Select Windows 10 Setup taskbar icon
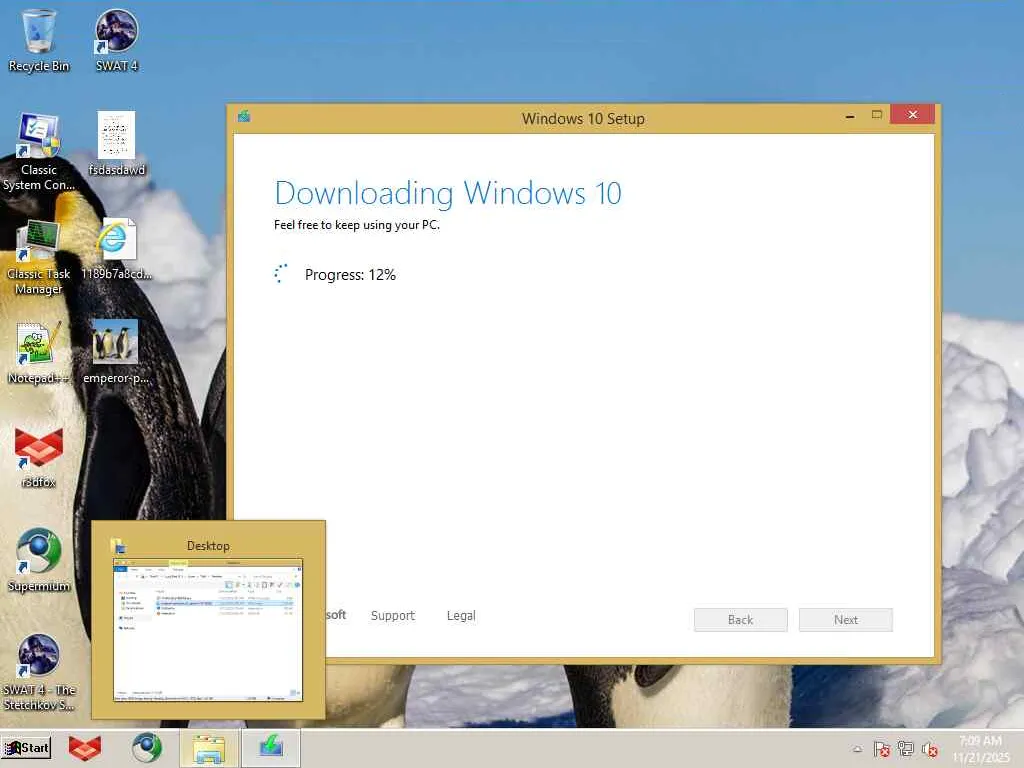The width and height of the screenshot is (1024, 768). (271, 748)
